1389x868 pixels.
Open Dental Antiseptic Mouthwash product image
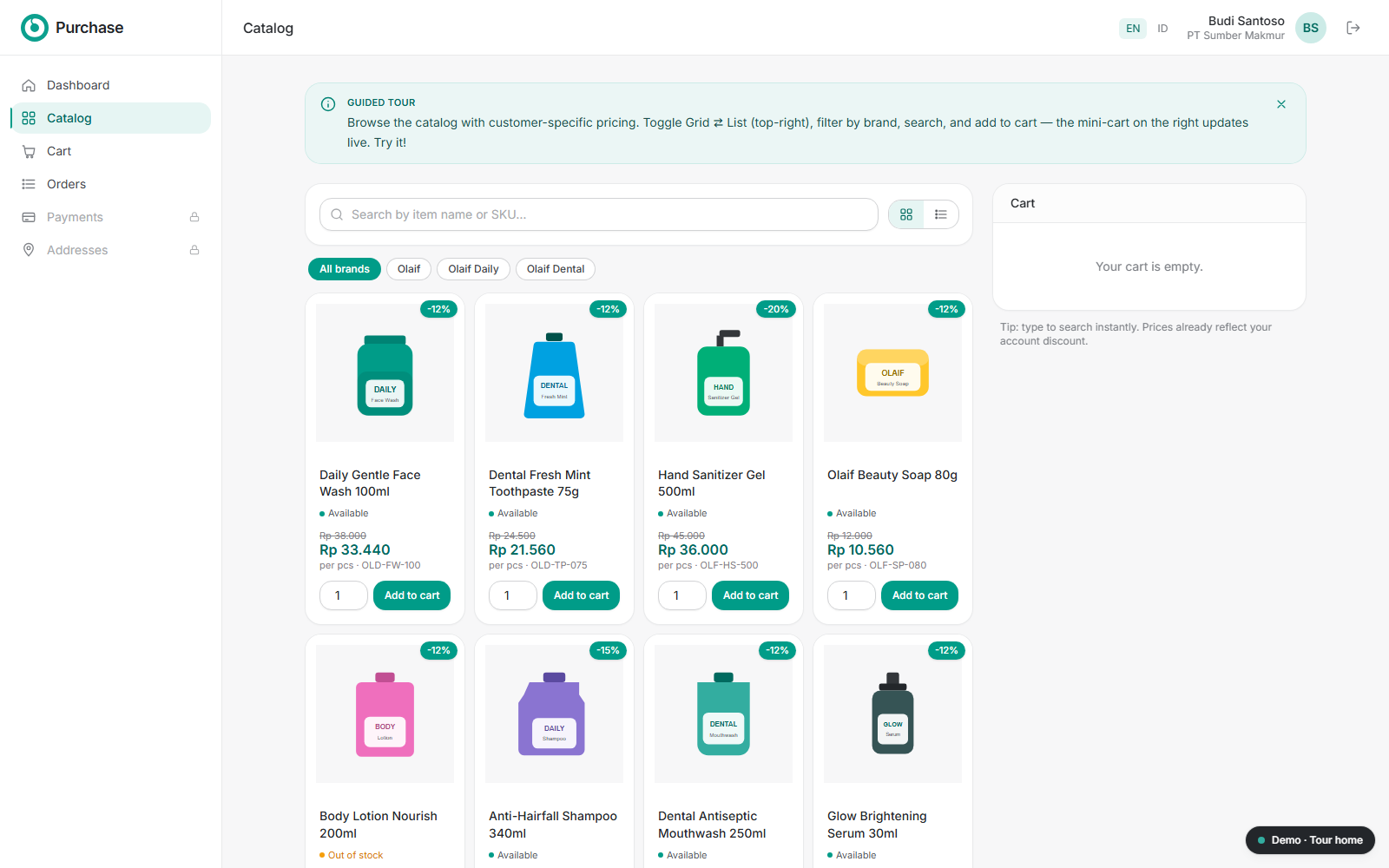[723, 713]
